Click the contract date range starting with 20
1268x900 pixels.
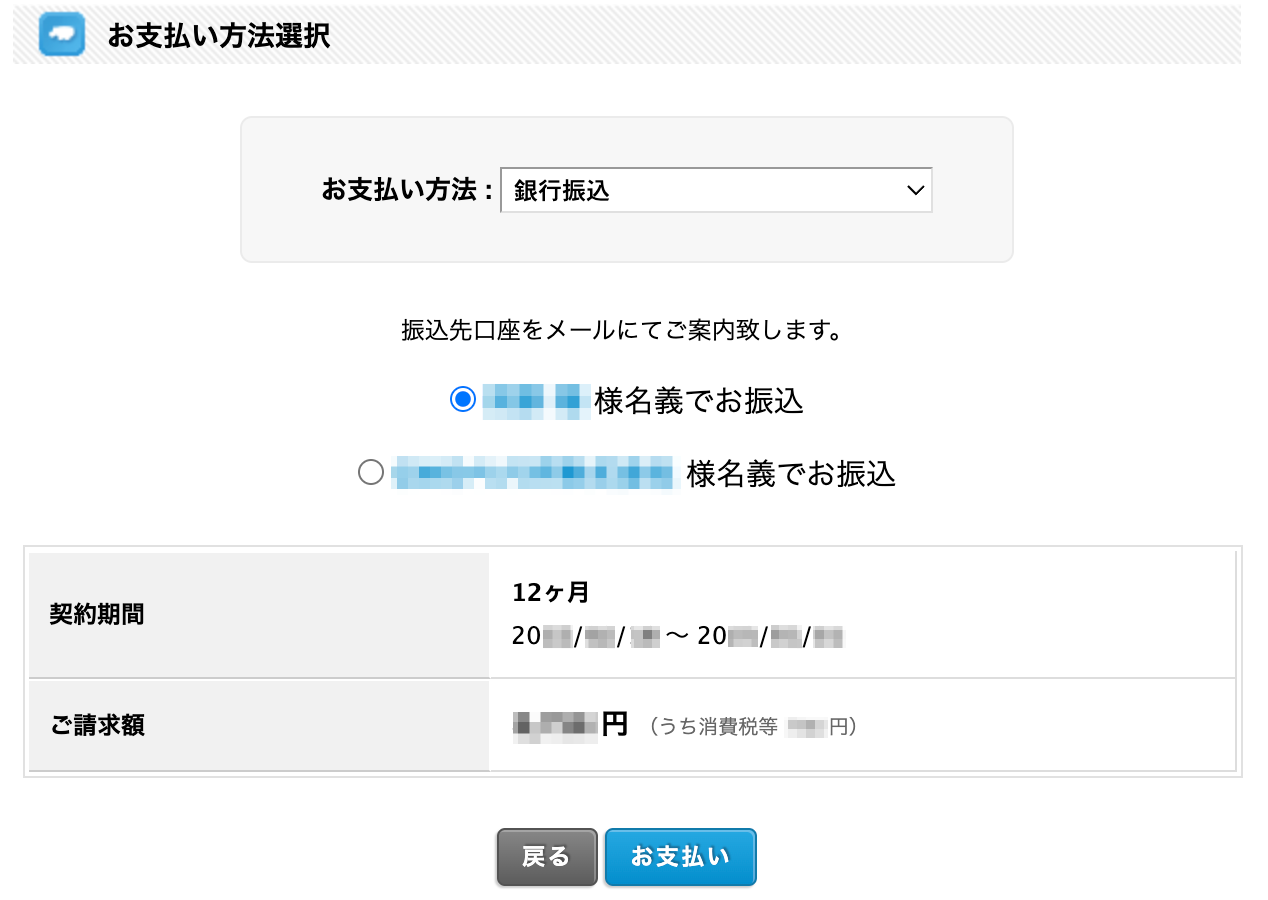coord(678,635)
